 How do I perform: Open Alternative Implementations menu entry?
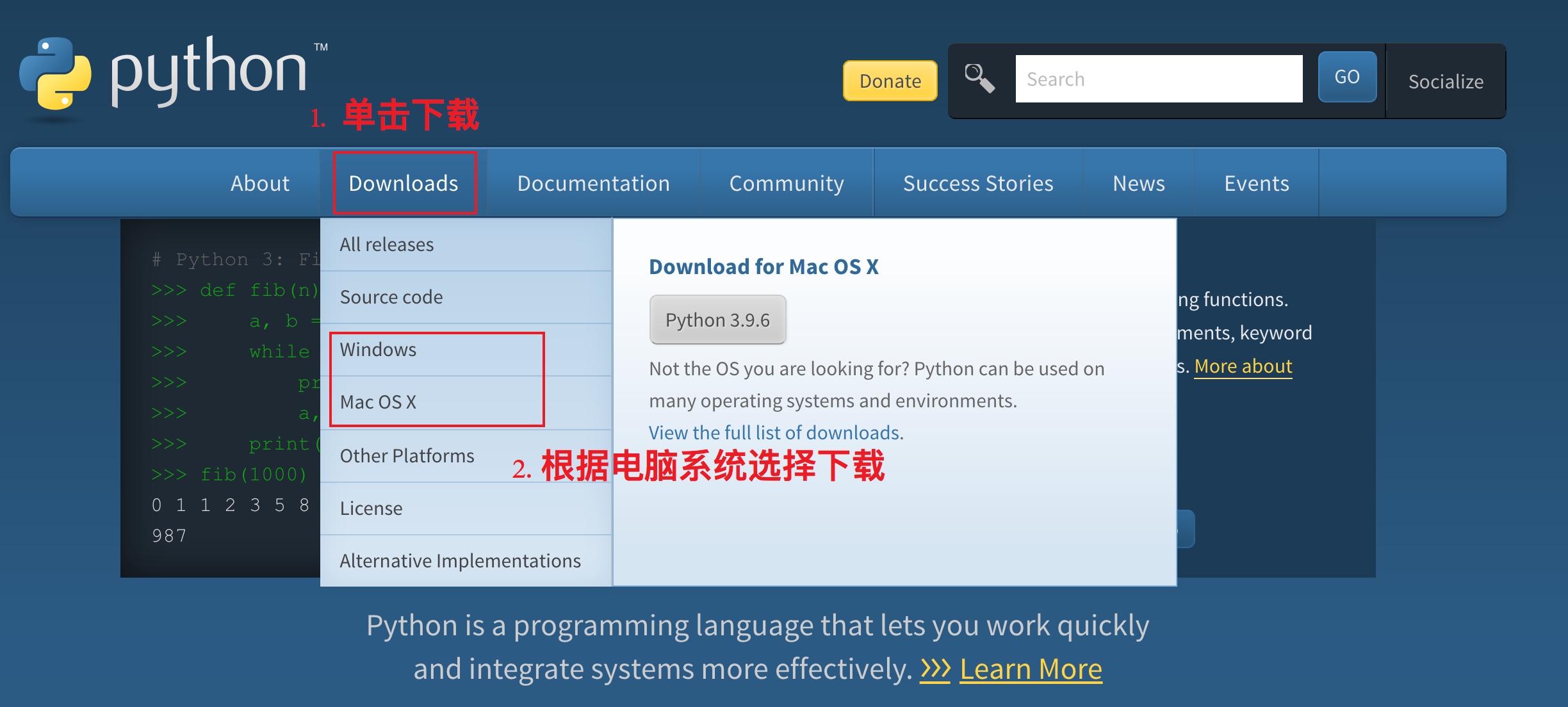coord(460,561)
